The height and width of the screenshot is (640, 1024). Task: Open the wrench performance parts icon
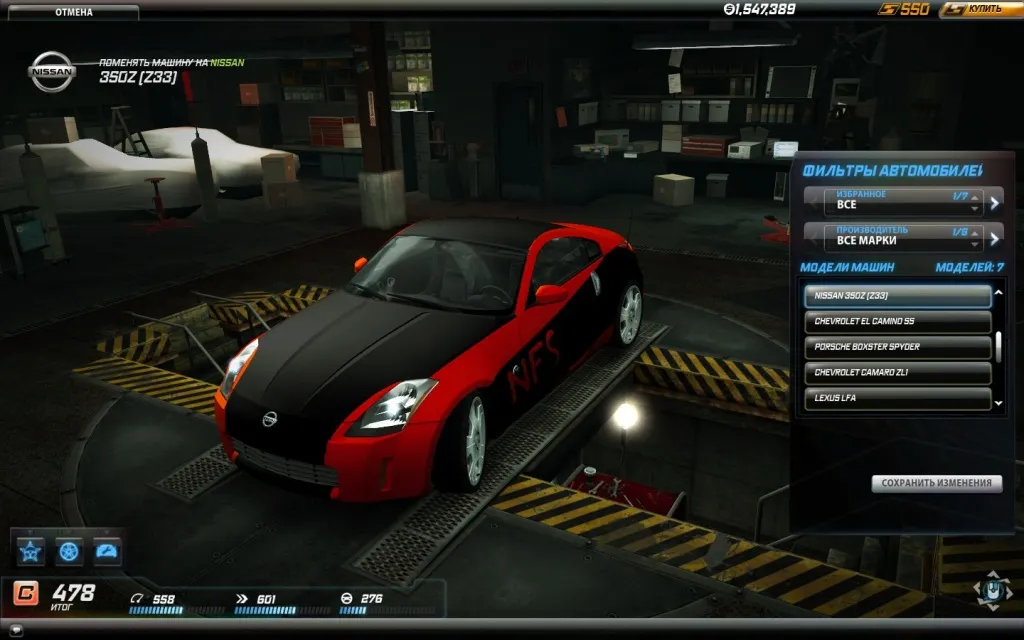coord(106,552)
